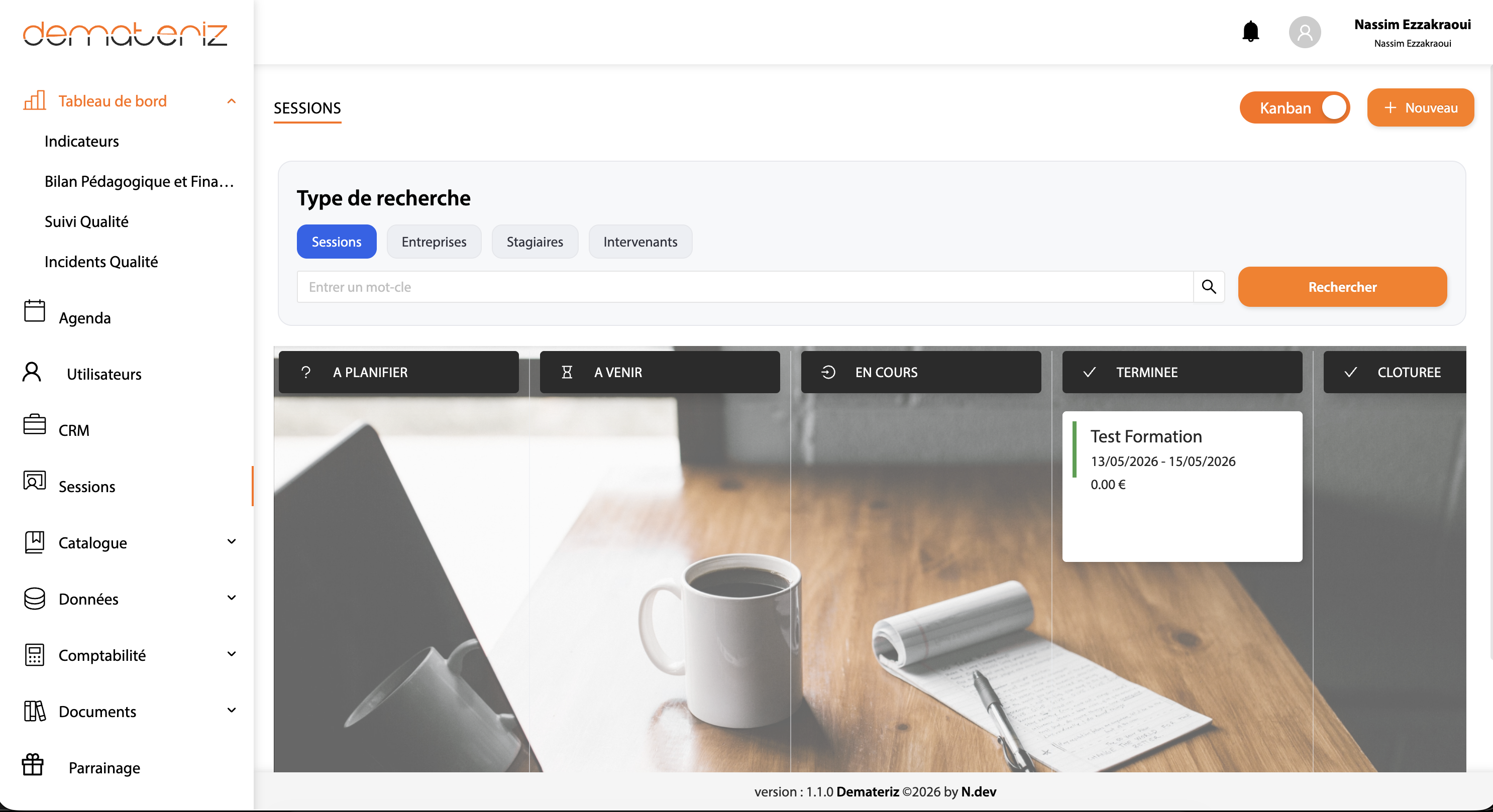Select the Entreprises search type
The image size is (1493, 812).
[x=434, y=242]
